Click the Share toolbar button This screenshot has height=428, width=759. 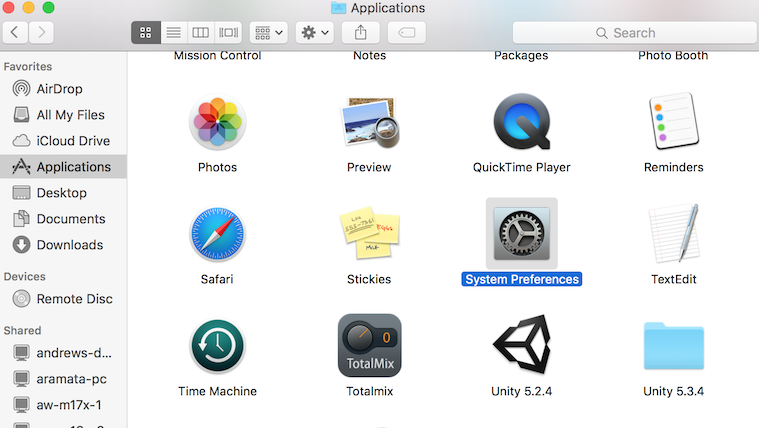(x=361, y=32)
